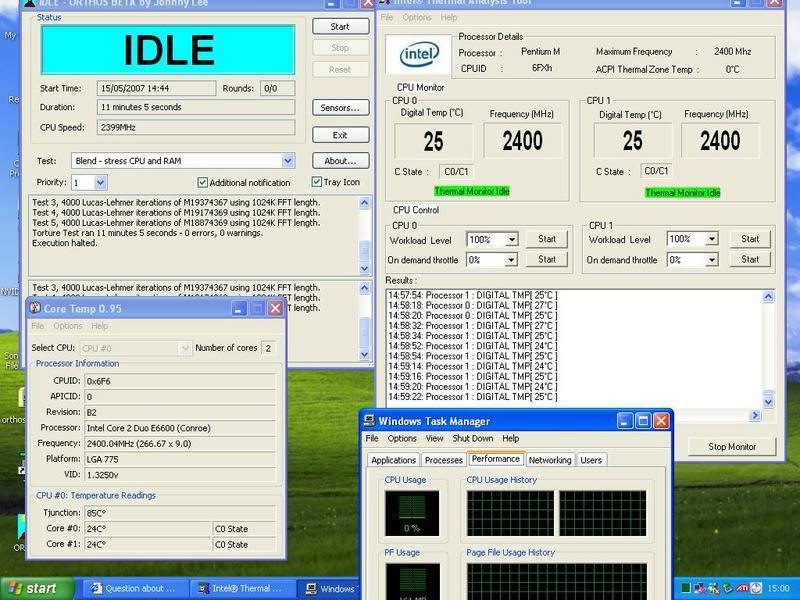Switch to the Applications tab in Task Manager
This screenshot has width=800, height=600.
tap(393, 460)
